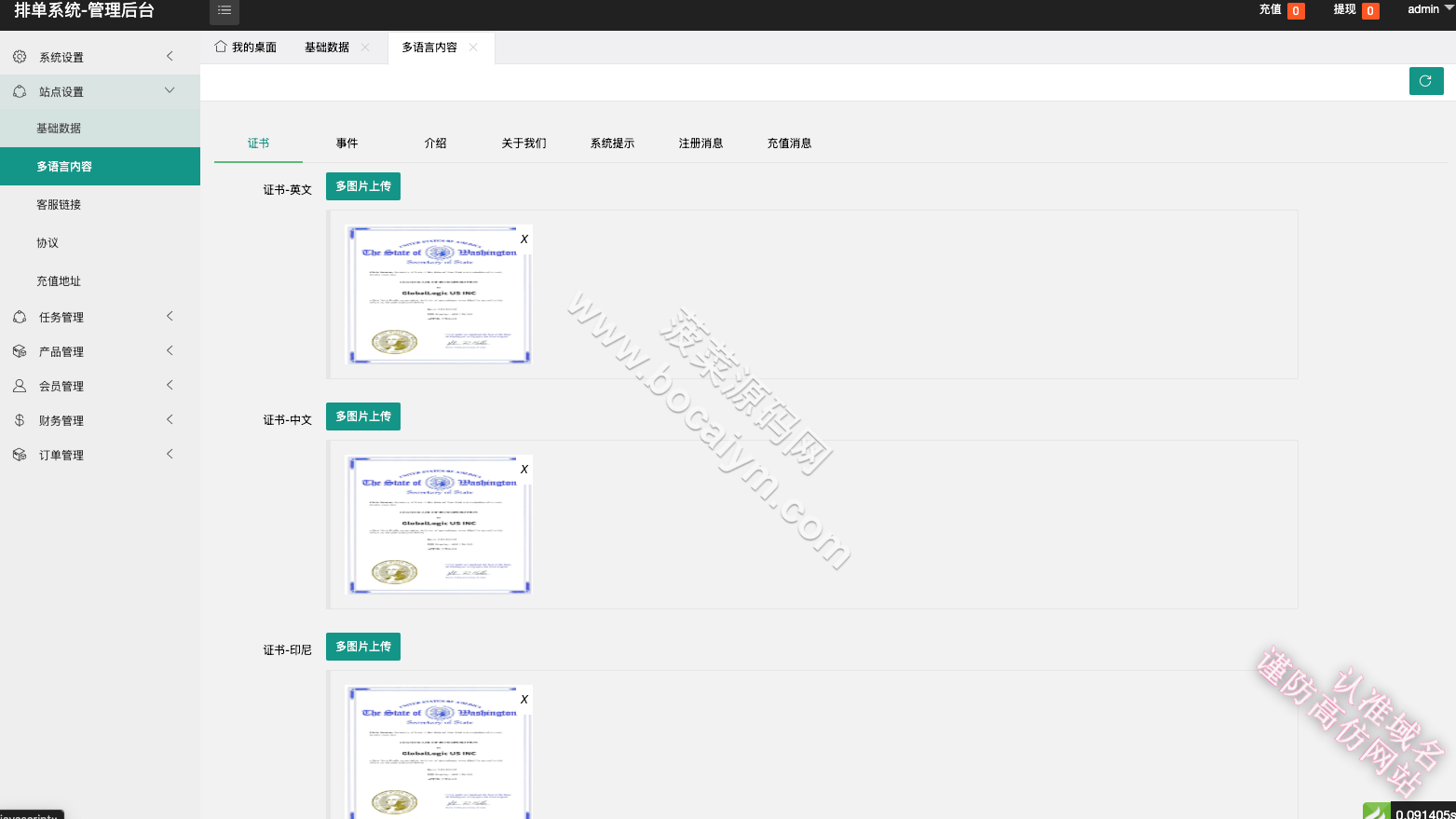Viewport: 1456px width, 819px height.
Task: Click the 任务管理 sidebar icon
Action: tap(20, 317)
